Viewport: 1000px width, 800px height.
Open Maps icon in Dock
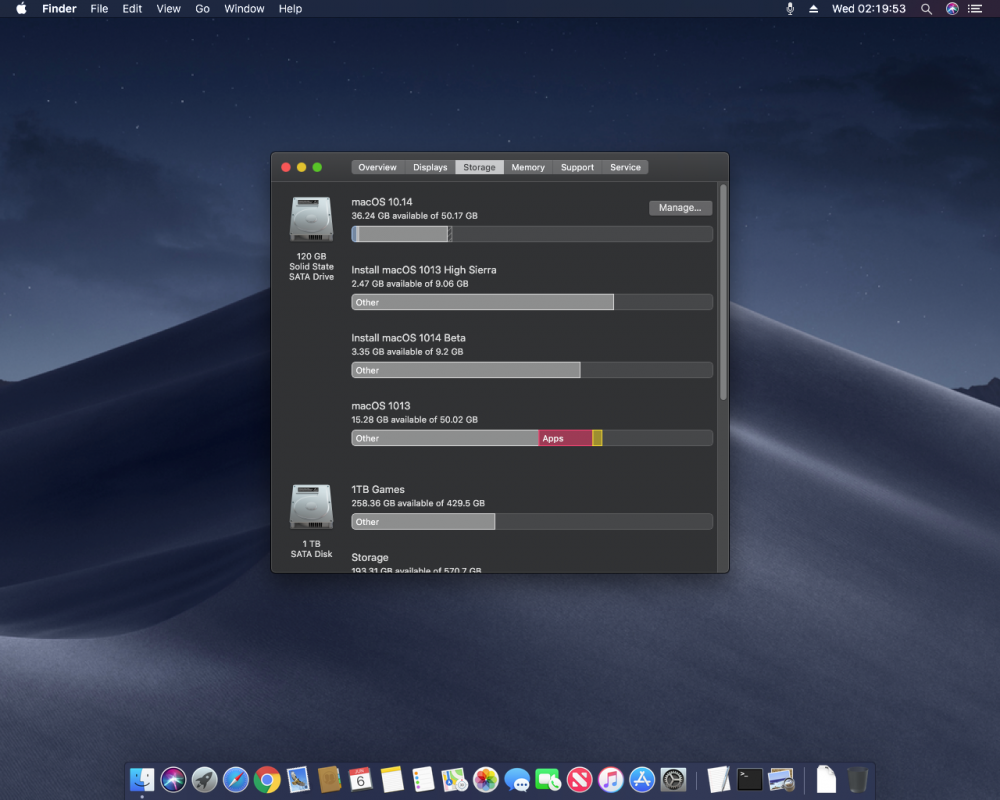click(x=454, y=779)
